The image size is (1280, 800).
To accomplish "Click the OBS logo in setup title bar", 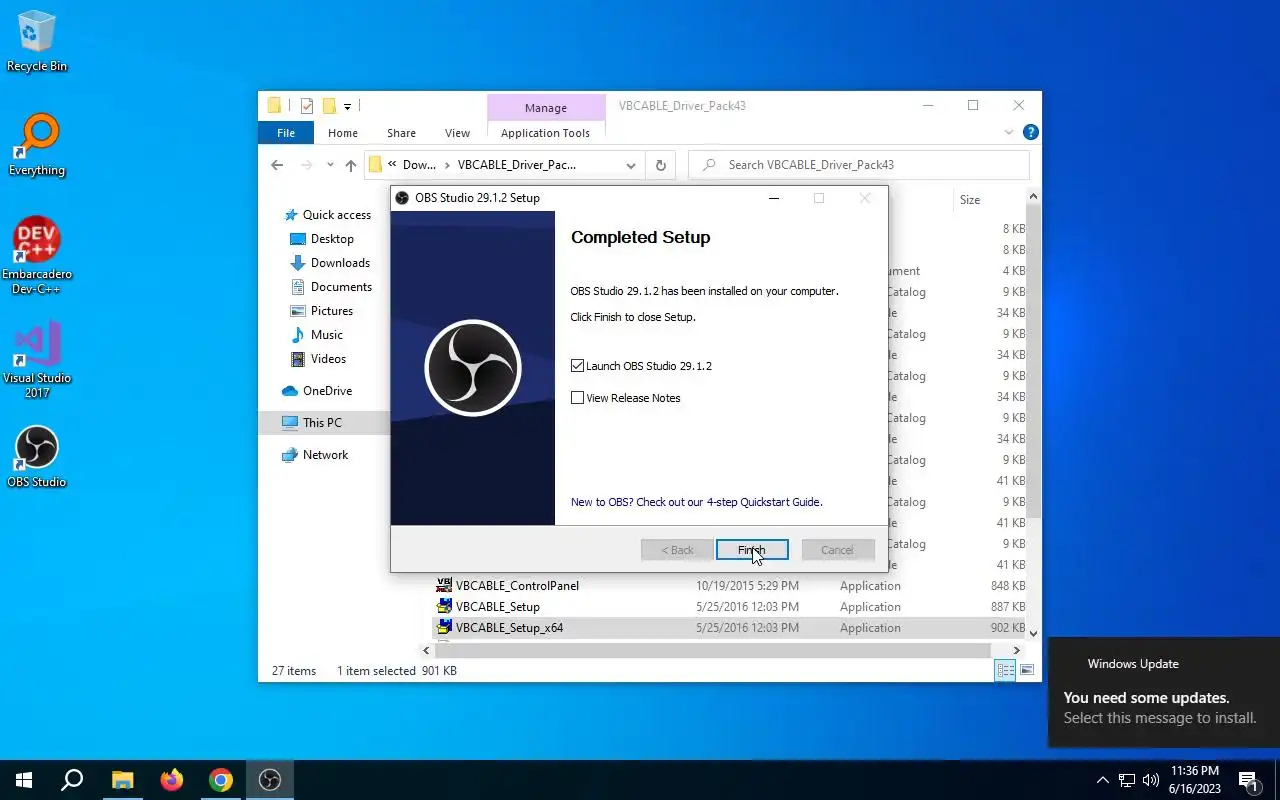I will pos(402,198).
